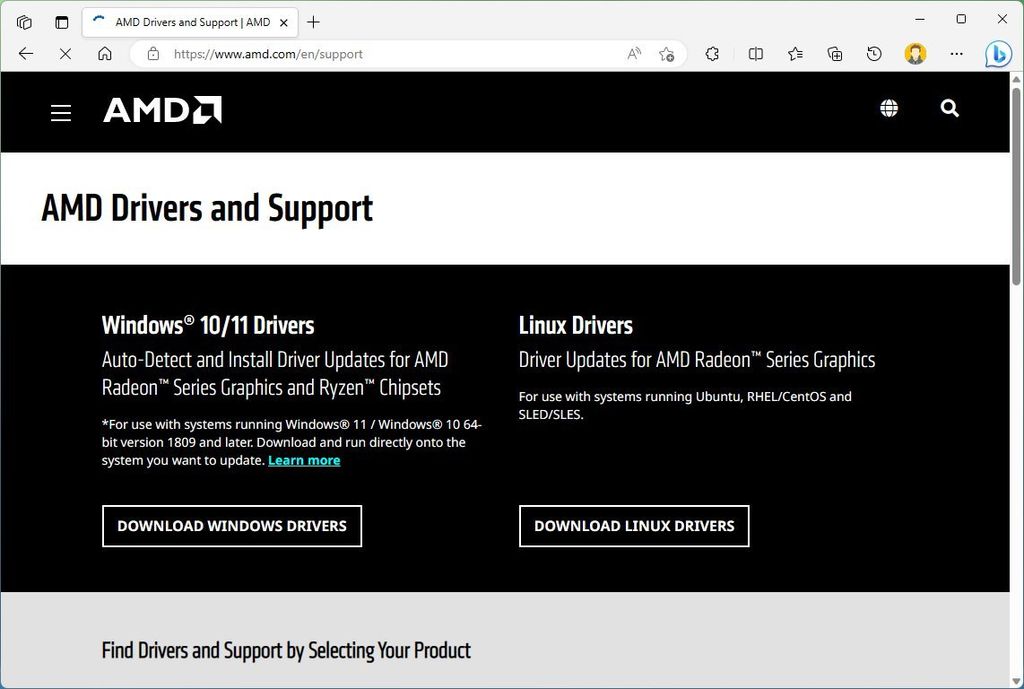
Task: Open the tab actions menu icon
Action: tap(22, 21)
